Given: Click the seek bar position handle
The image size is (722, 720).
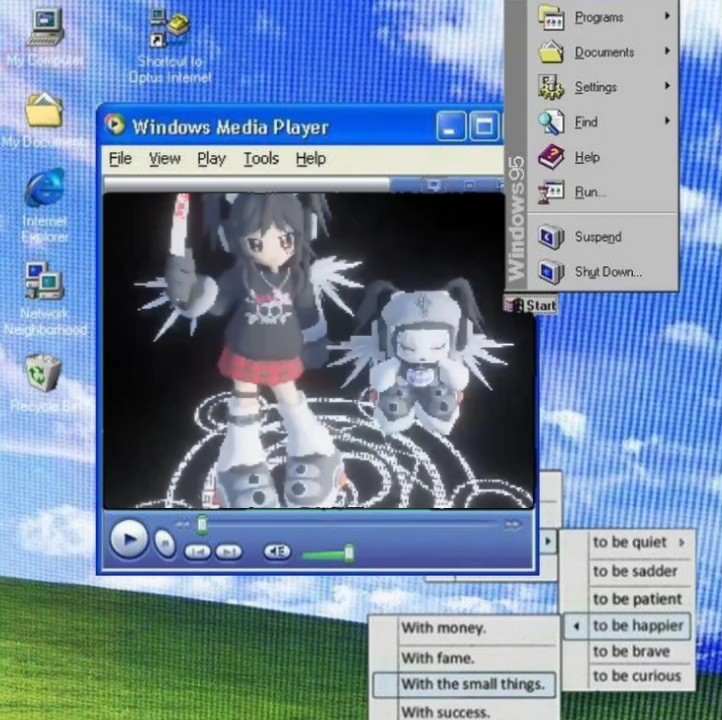Looking at the screenshot, I should pos(202,524).
